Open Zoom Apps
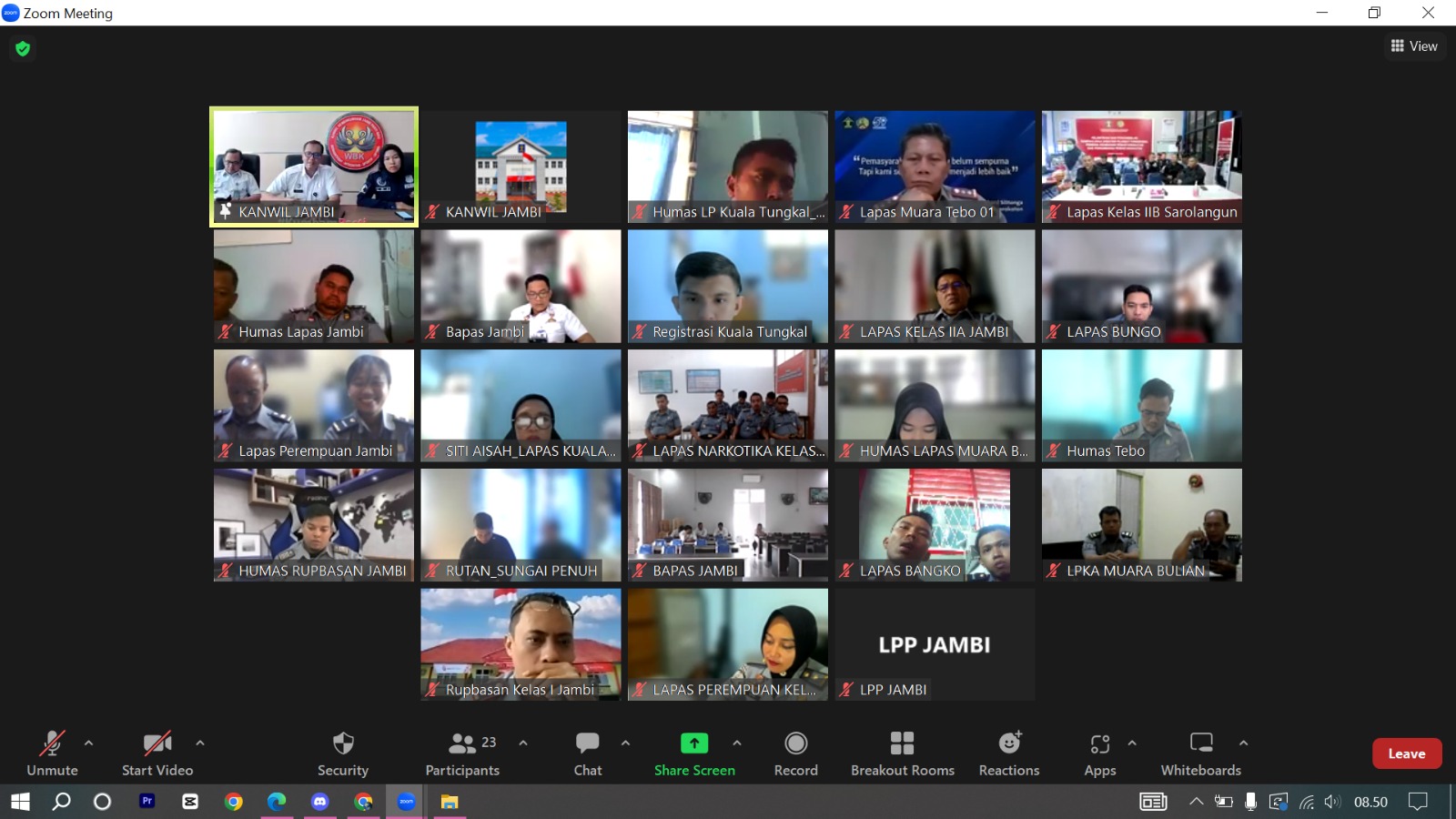The width and height of the screenshot is (1456, 819). (x=1100, y=753)
